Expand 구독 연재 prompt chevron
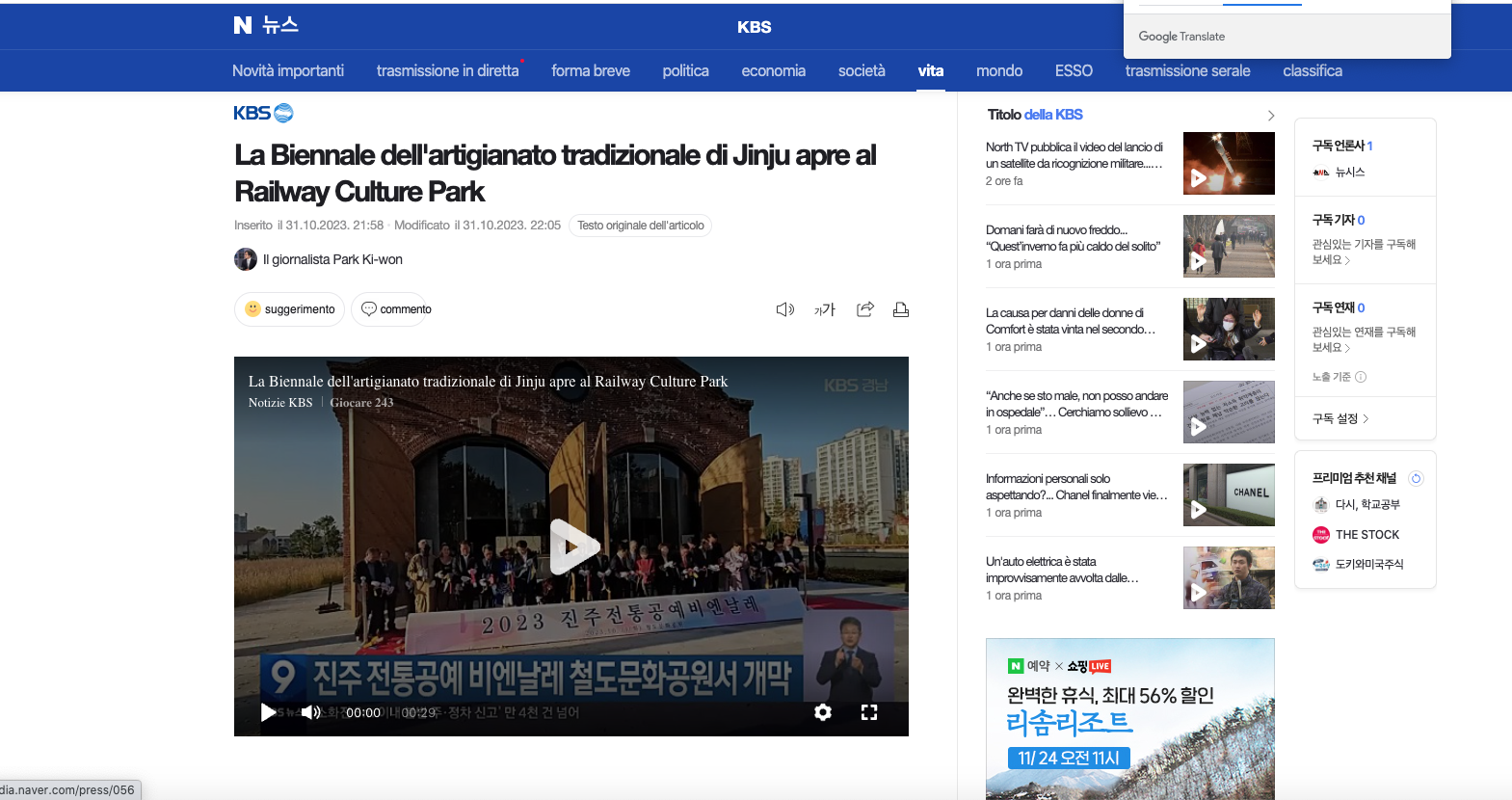The image size is (1512, 800). point(1347,349)
